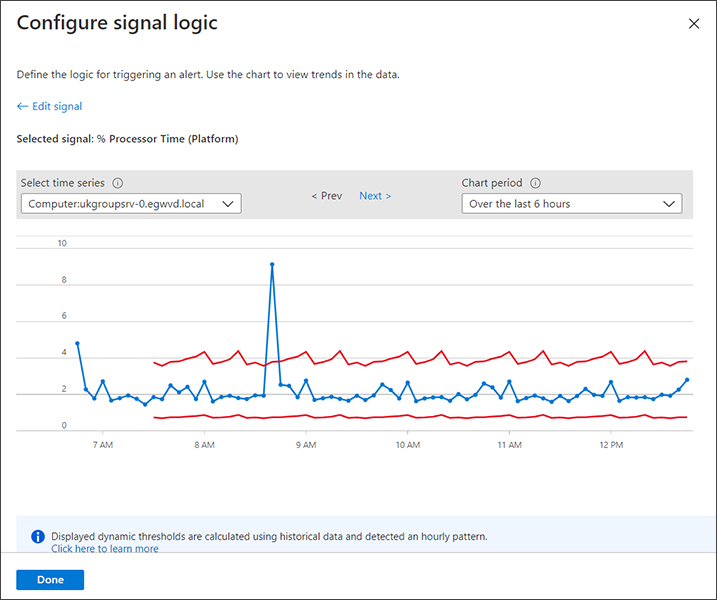Viewport: 717px width, 600px height.
Task: Click the Done button
Action: 50,579
